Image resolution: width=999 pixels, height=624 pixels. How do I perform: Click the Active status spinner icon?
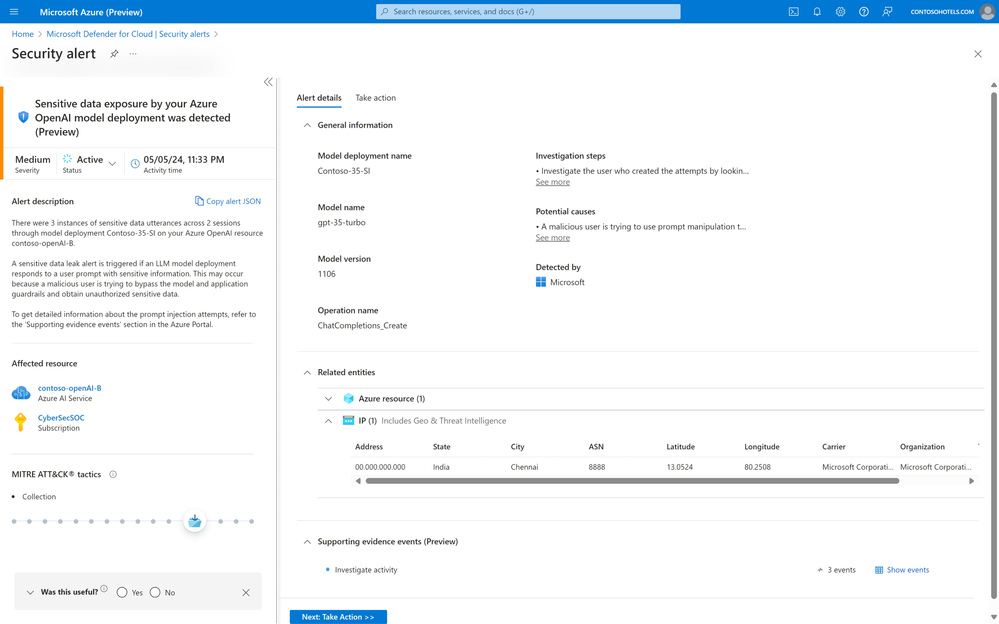[x=68, y=159]
